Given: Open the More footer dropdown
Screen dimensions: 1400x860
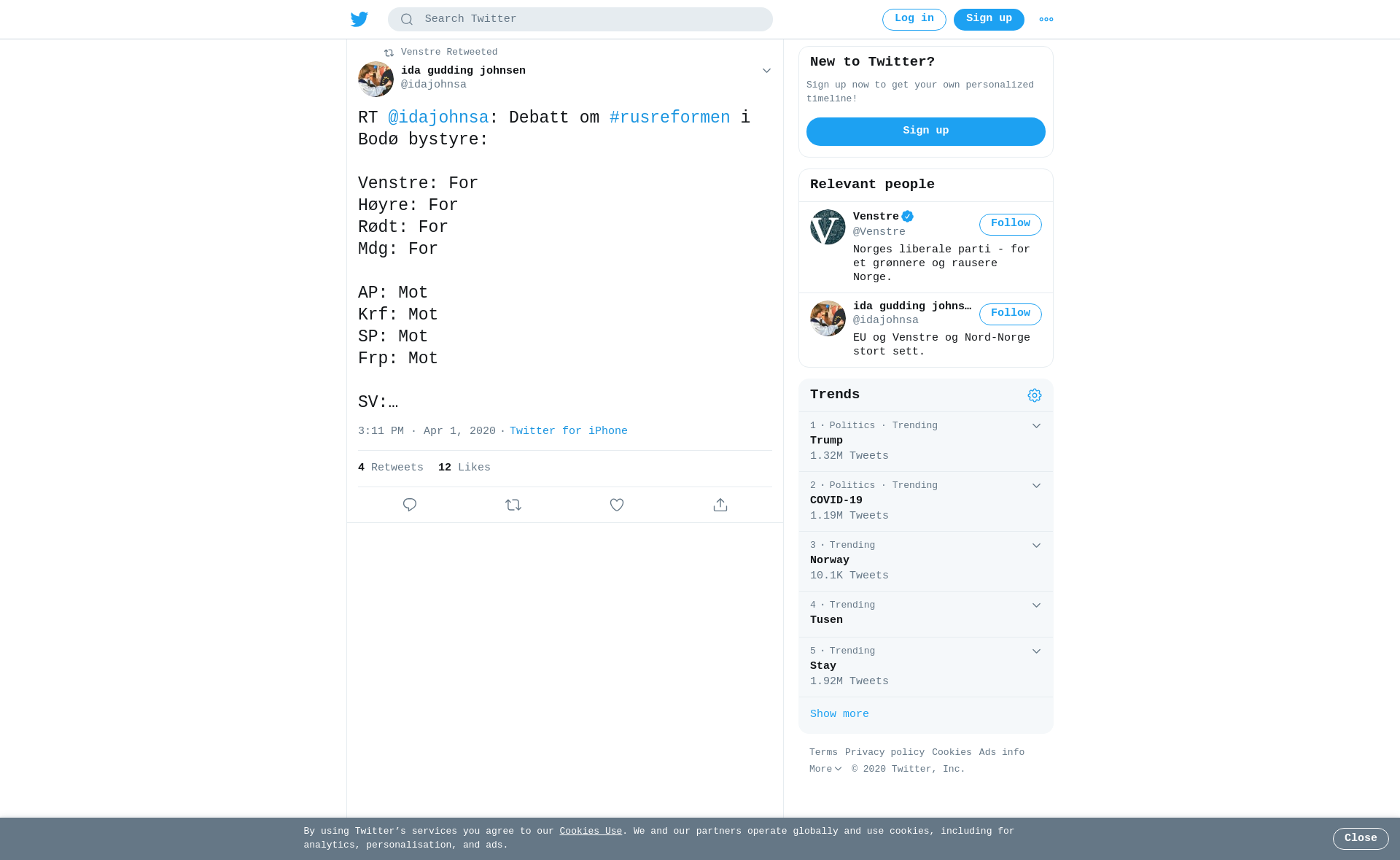Looking at the screenshot, I should tap(825, 769).
